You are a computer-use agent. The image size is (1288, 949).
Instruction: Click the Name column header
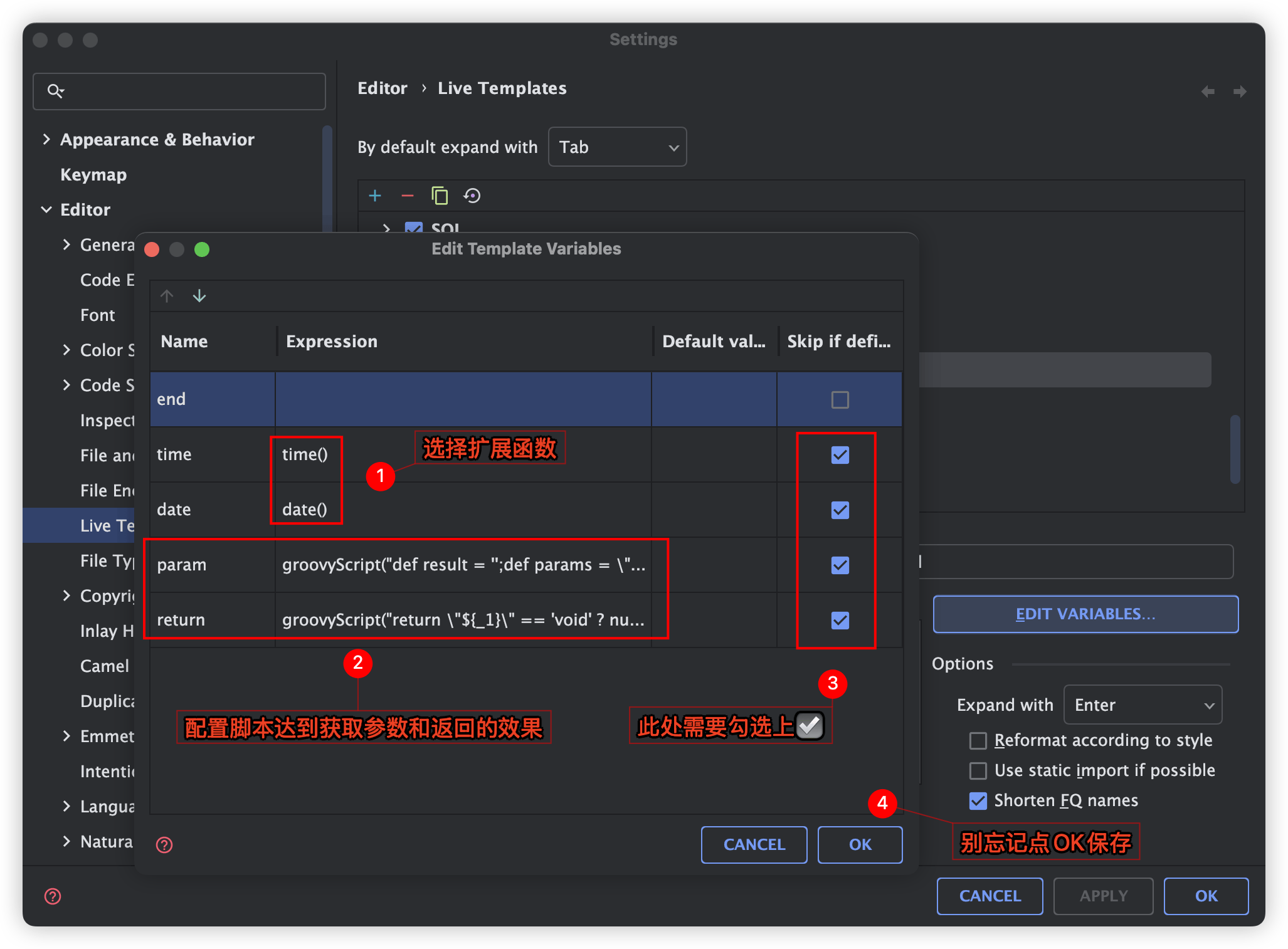click(x=213, y=342)
